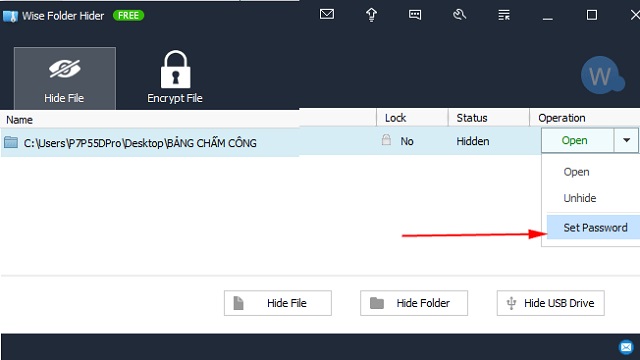The width and height of the screenshot is (640, 360).
Task: Open the feedback chat icon
Action: (415, 15)
